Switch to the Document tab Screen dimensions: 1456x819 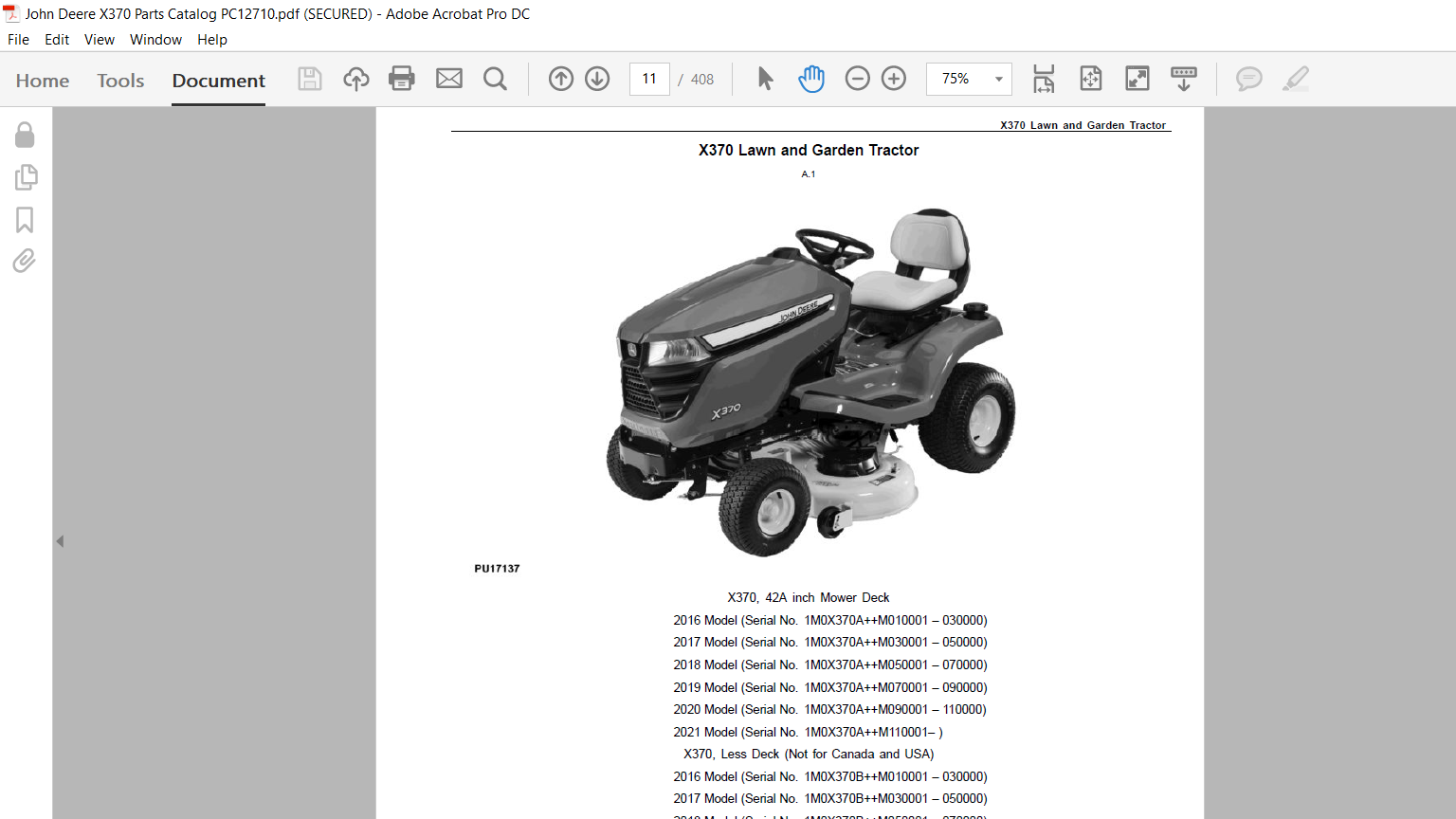(219, 81)
